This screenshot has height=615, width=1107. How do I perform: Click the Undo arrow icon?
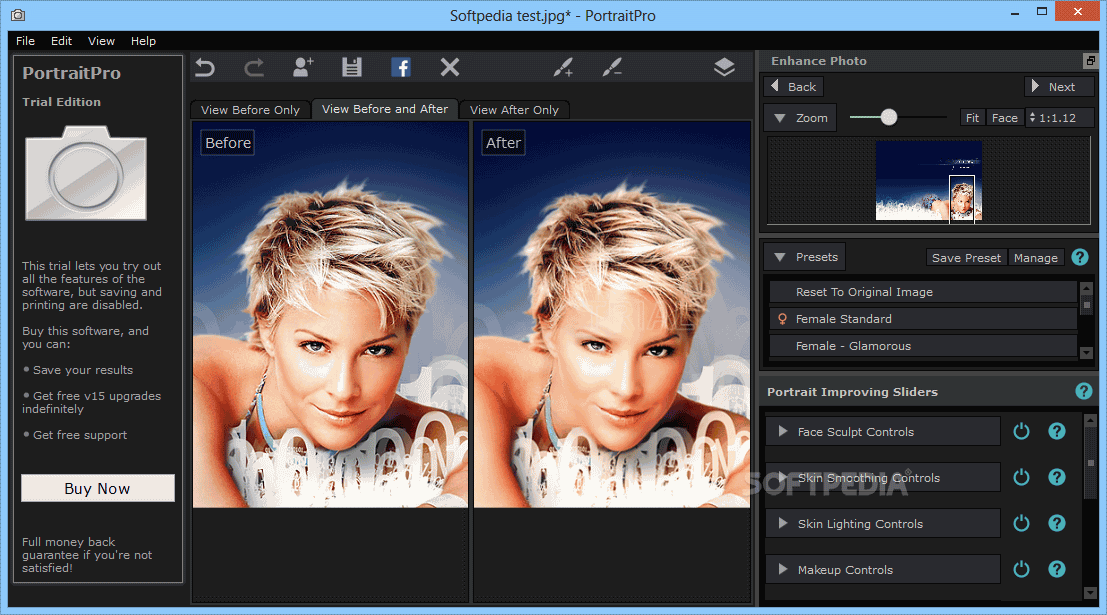(205, 68)
